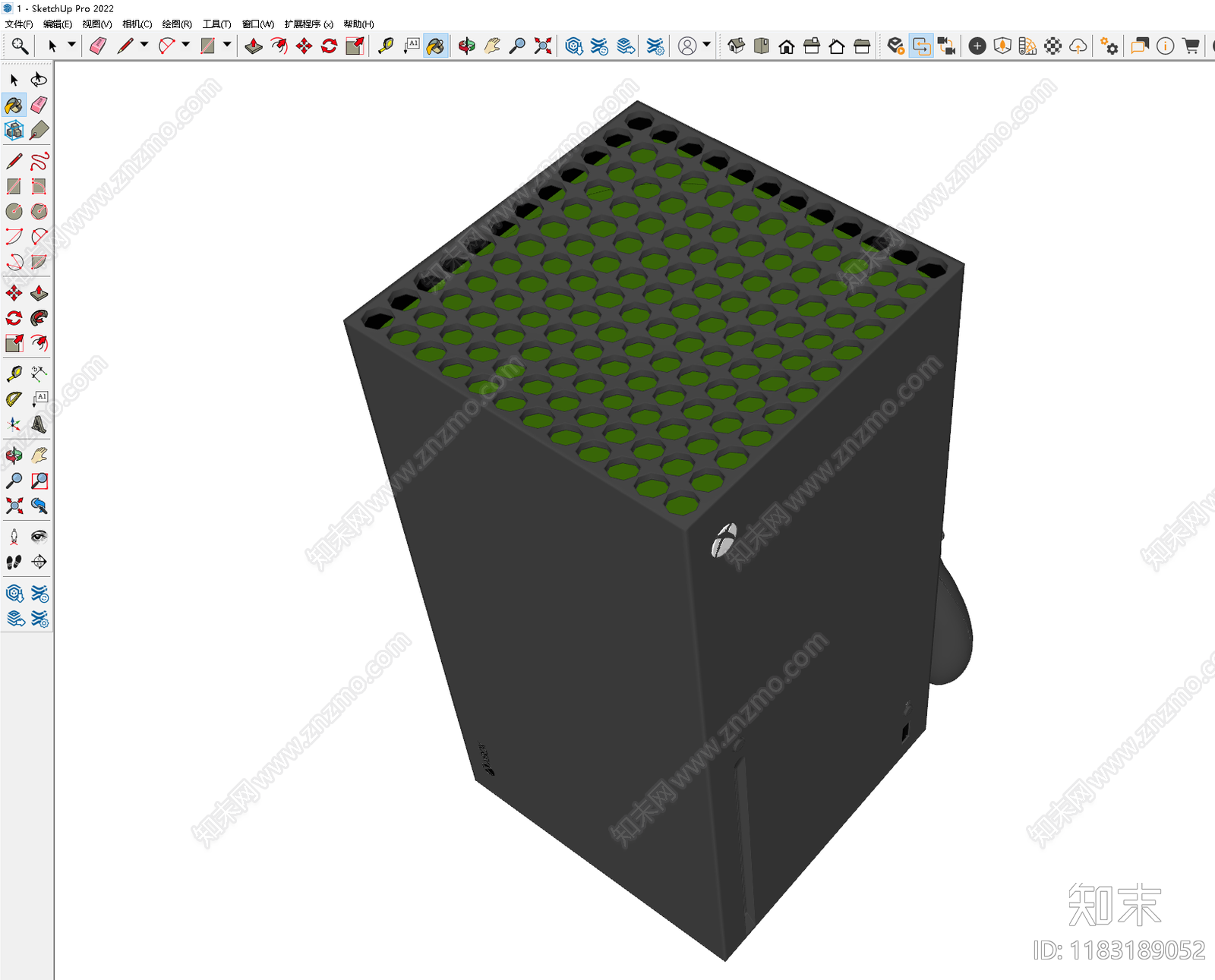
Task: Open the 文件(F) menu
Action: [19, 24]
